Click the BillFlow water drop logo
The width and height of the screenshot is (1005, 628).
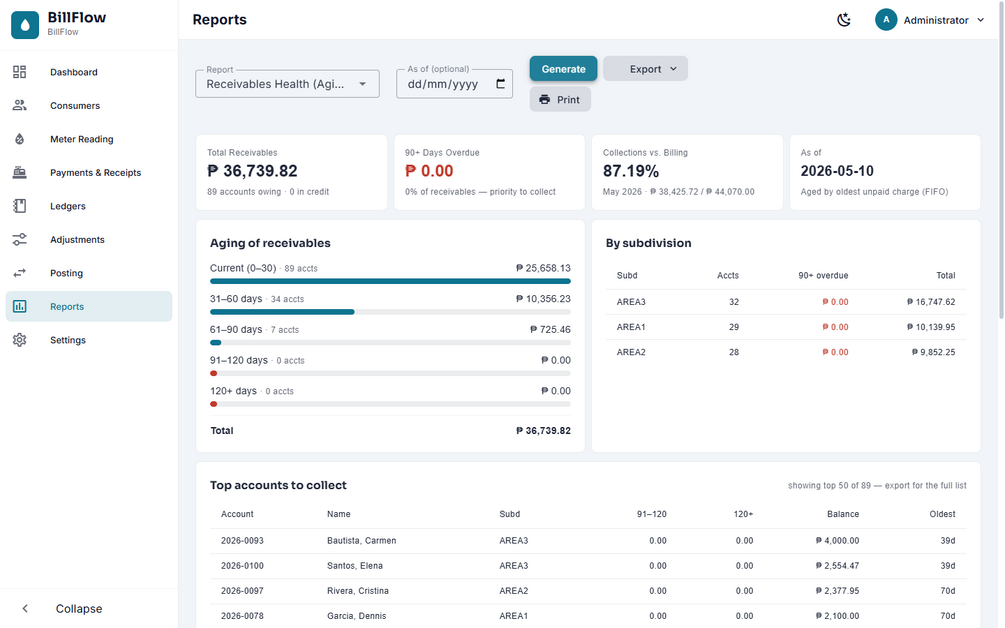pyautogui.click(x=25, y=25)
